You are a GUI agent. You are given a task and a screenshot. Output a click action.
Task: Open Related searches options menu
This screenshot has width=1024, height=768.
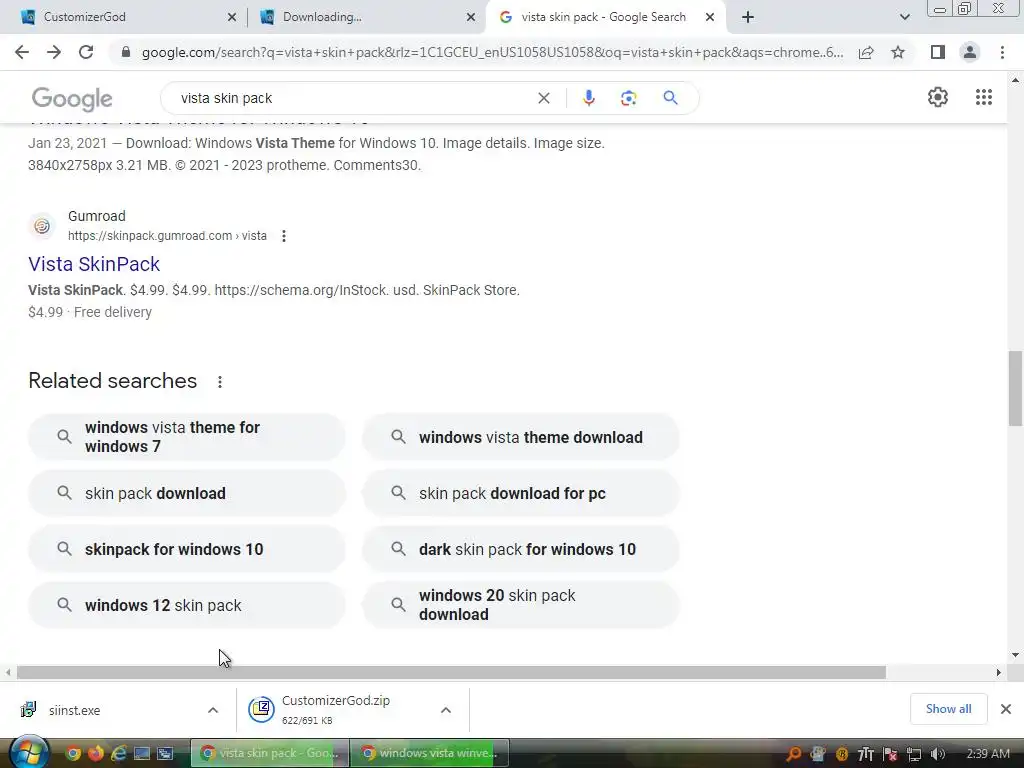tap(220, 381)
